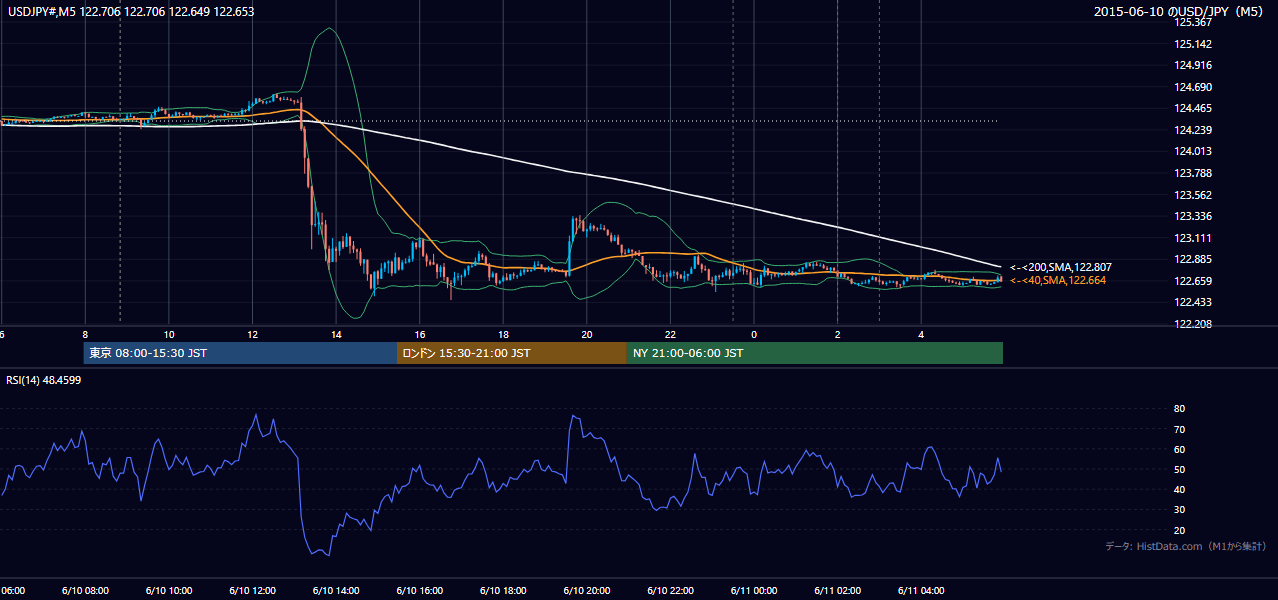Click the RSI(14) 48.4599 indicator label
This screenshot has width=1278, height=600.
point(44,380)
